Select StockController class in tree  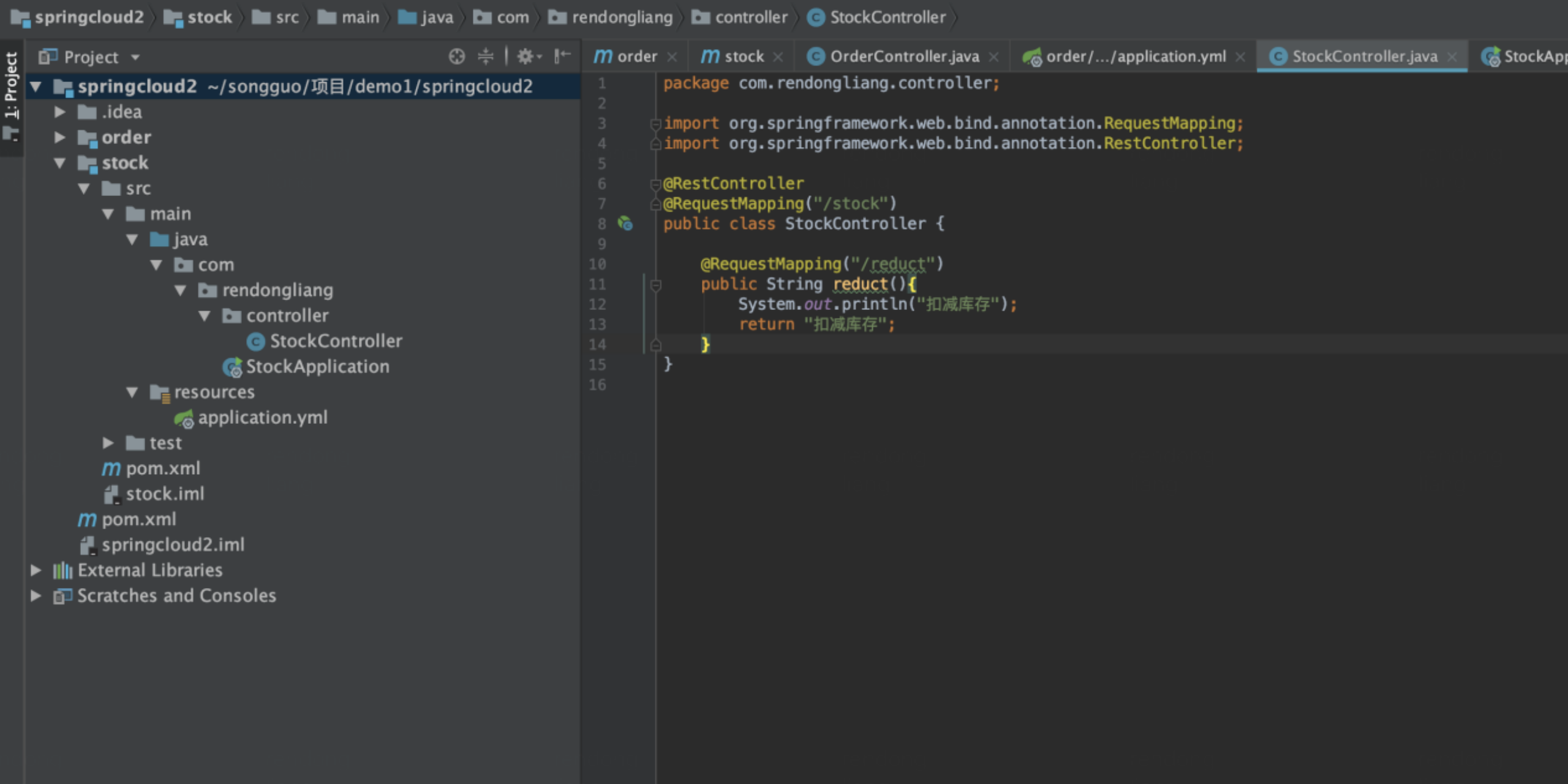pos(336,341)
